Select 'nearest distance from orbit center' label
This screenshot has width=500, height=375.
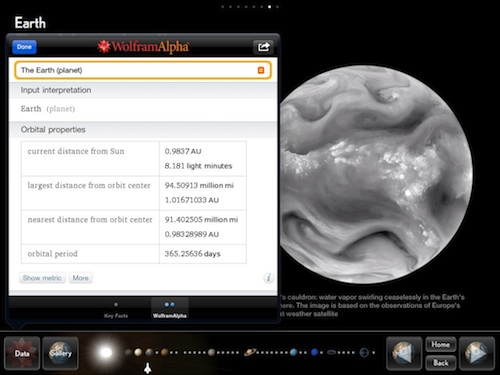[x=90, y=220]
